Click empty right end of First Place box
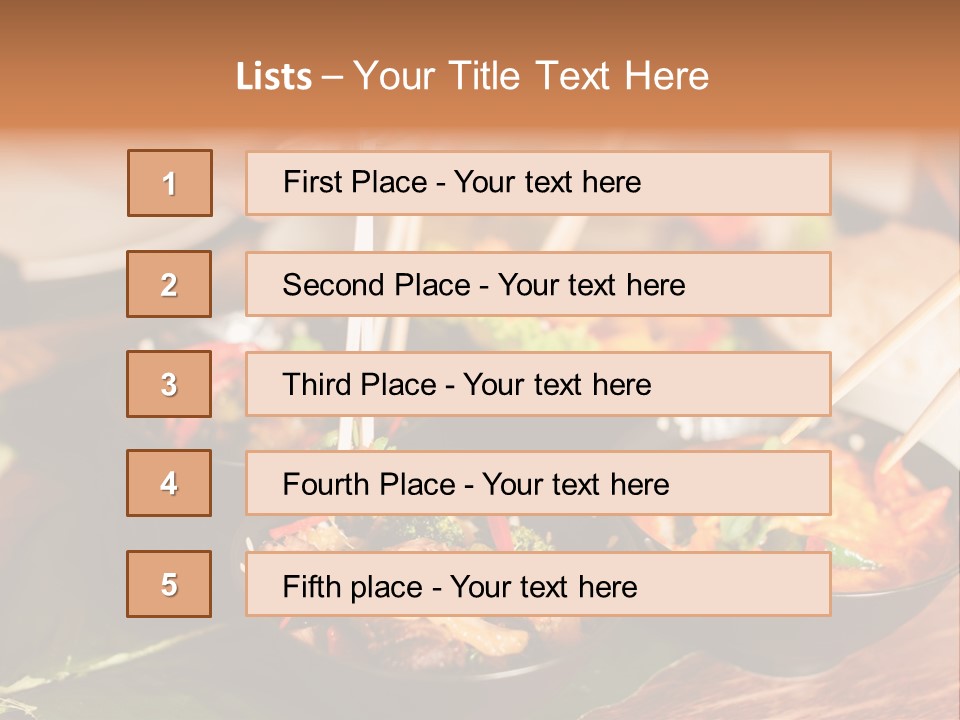This screenshot has width=960, height=720. click(760, 183)
